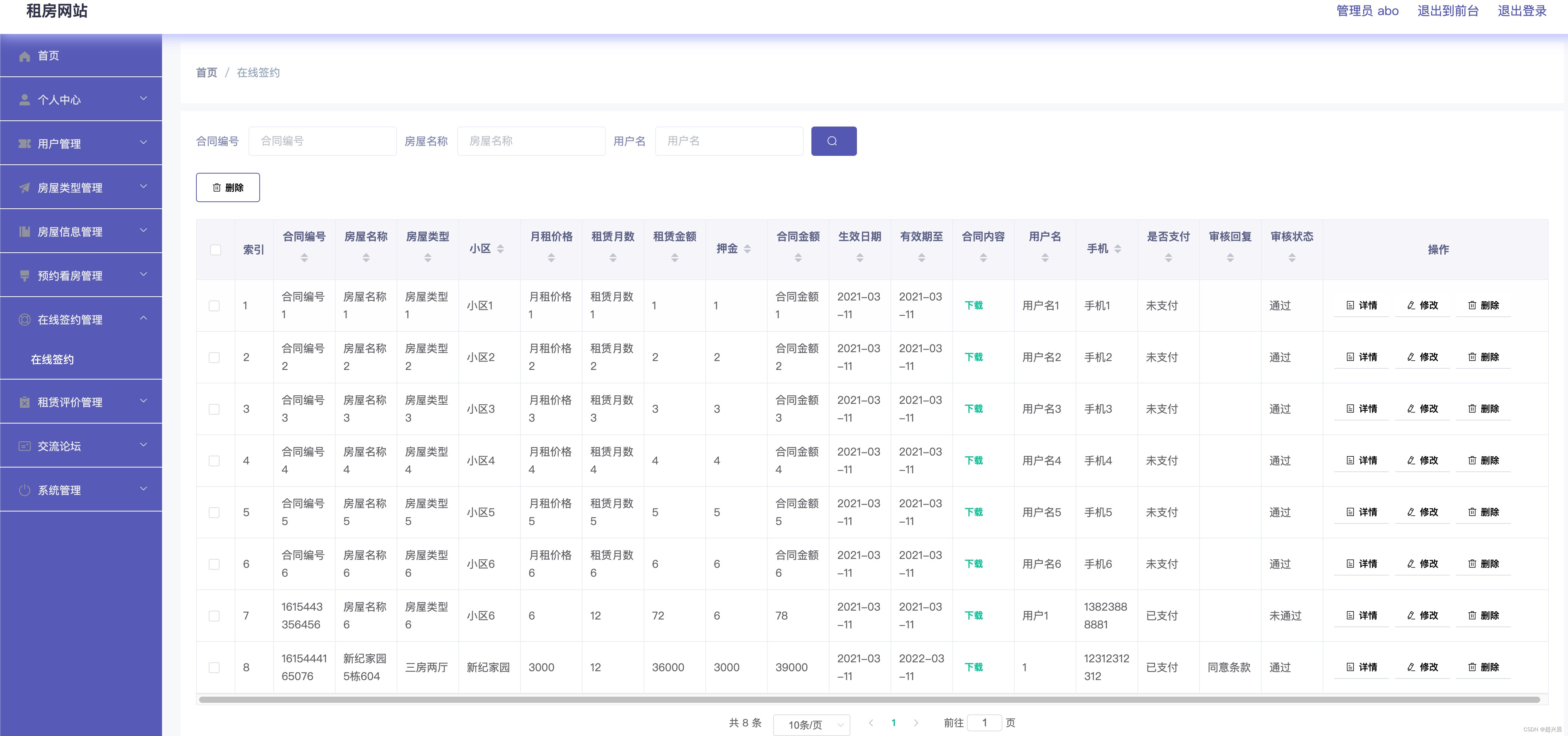
Task: Expand the 用户管理 menu chevron
Action: pos(144,142)
